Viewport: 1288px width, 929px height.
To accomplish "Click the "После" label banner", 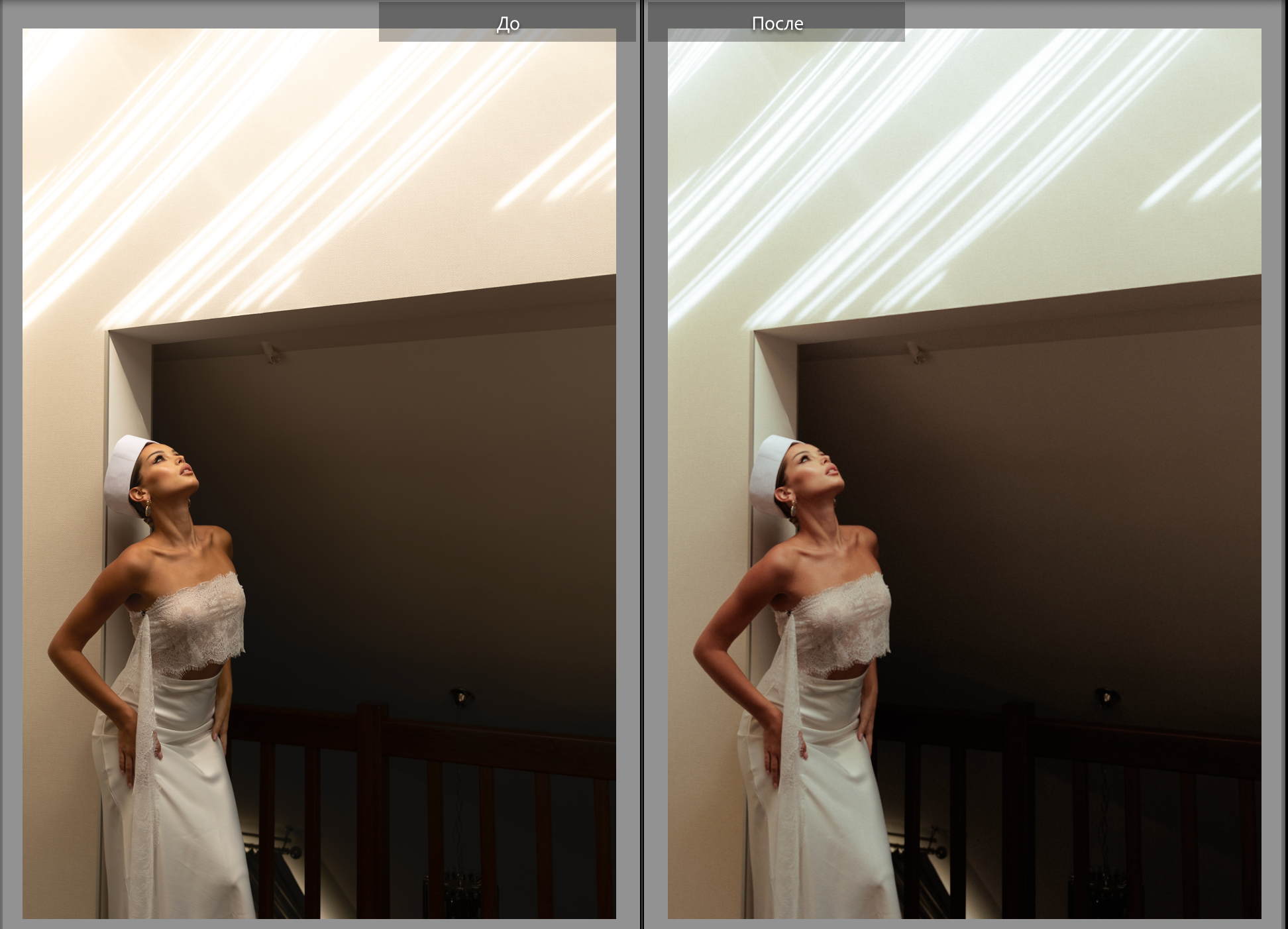I will 777,23.
